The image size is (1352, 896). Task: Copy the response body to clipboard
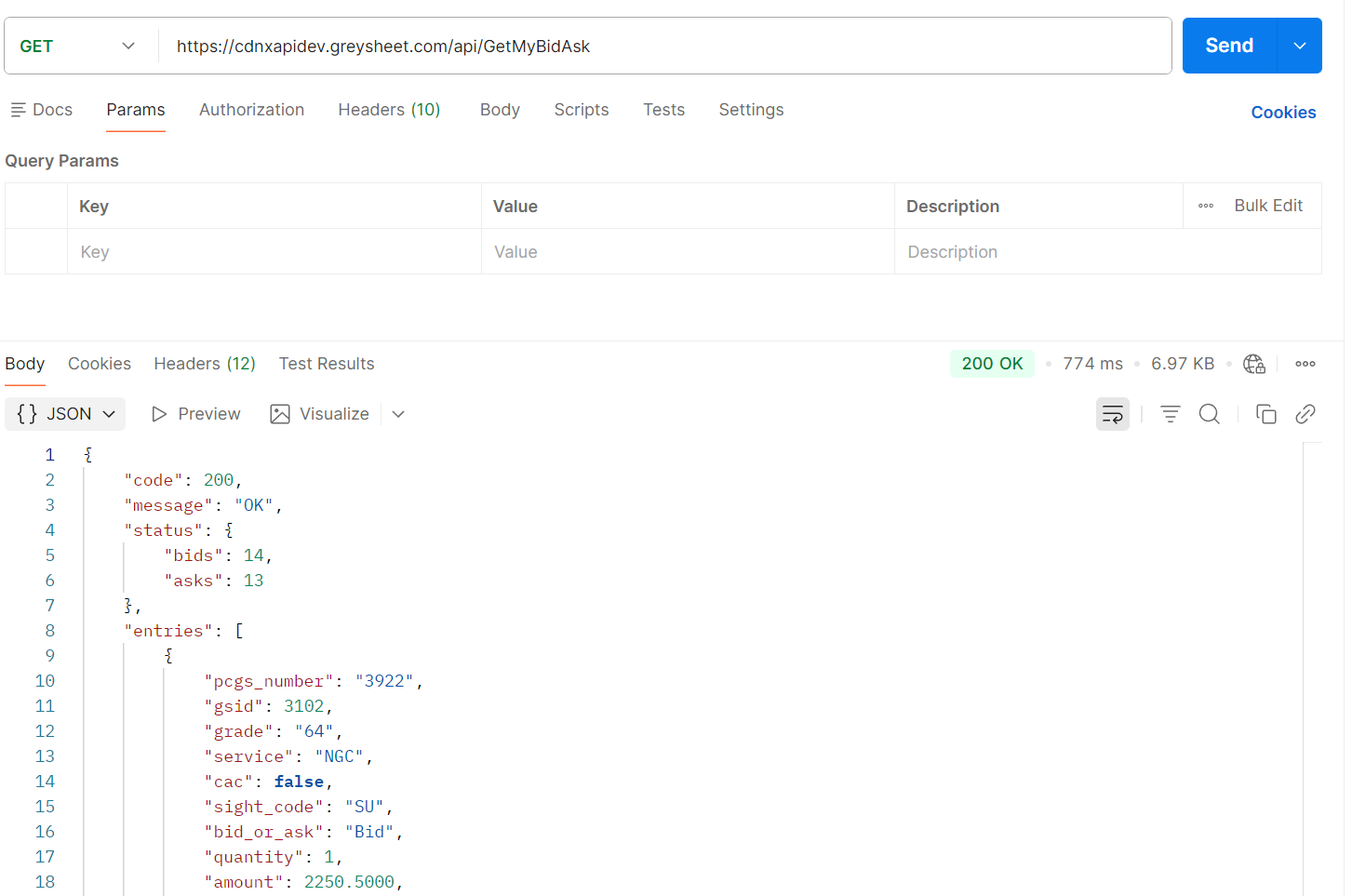pos(1265,413)
